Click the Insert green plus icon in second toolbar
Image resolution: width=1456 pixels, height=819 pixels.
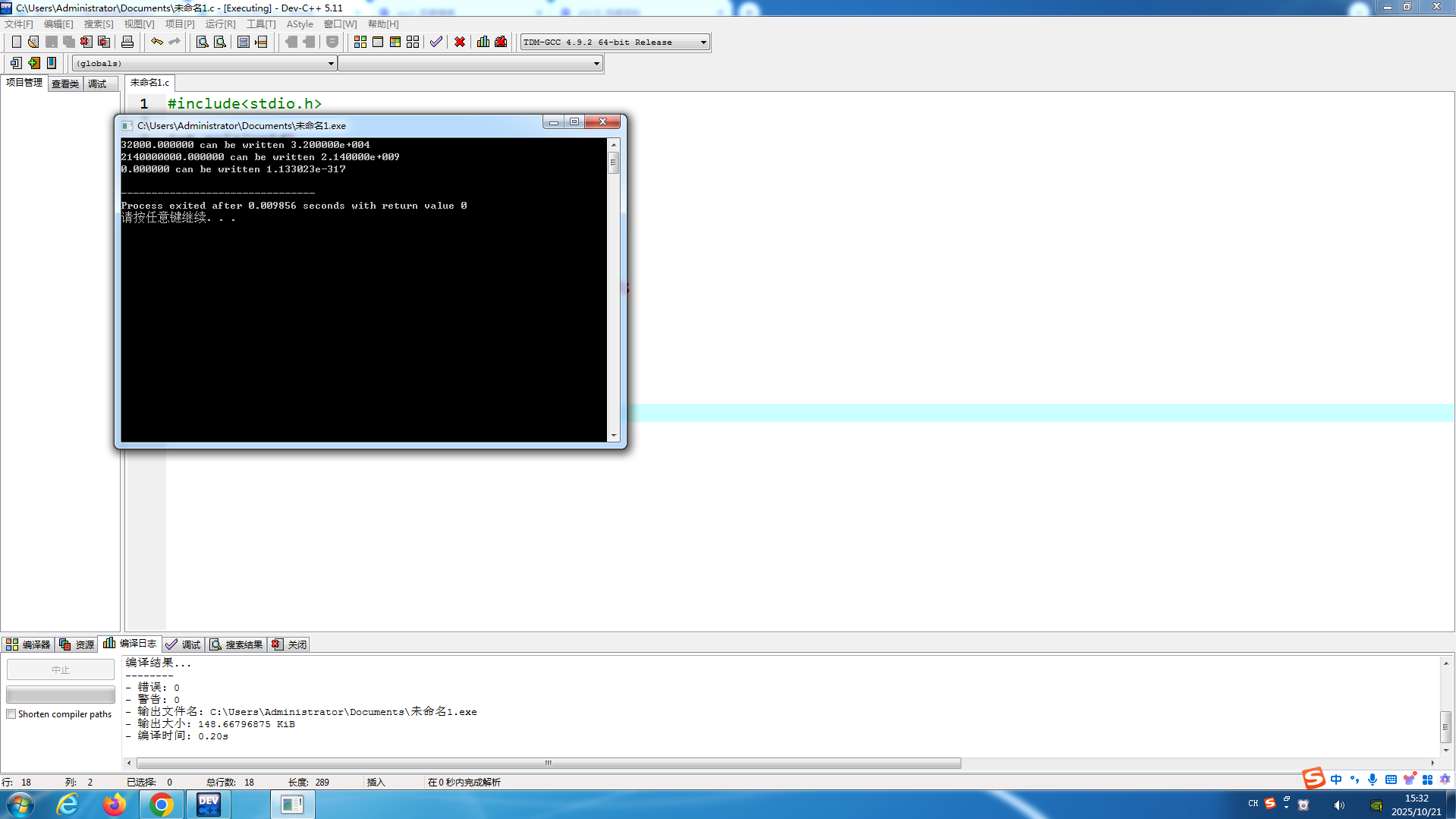click(34, 63)
